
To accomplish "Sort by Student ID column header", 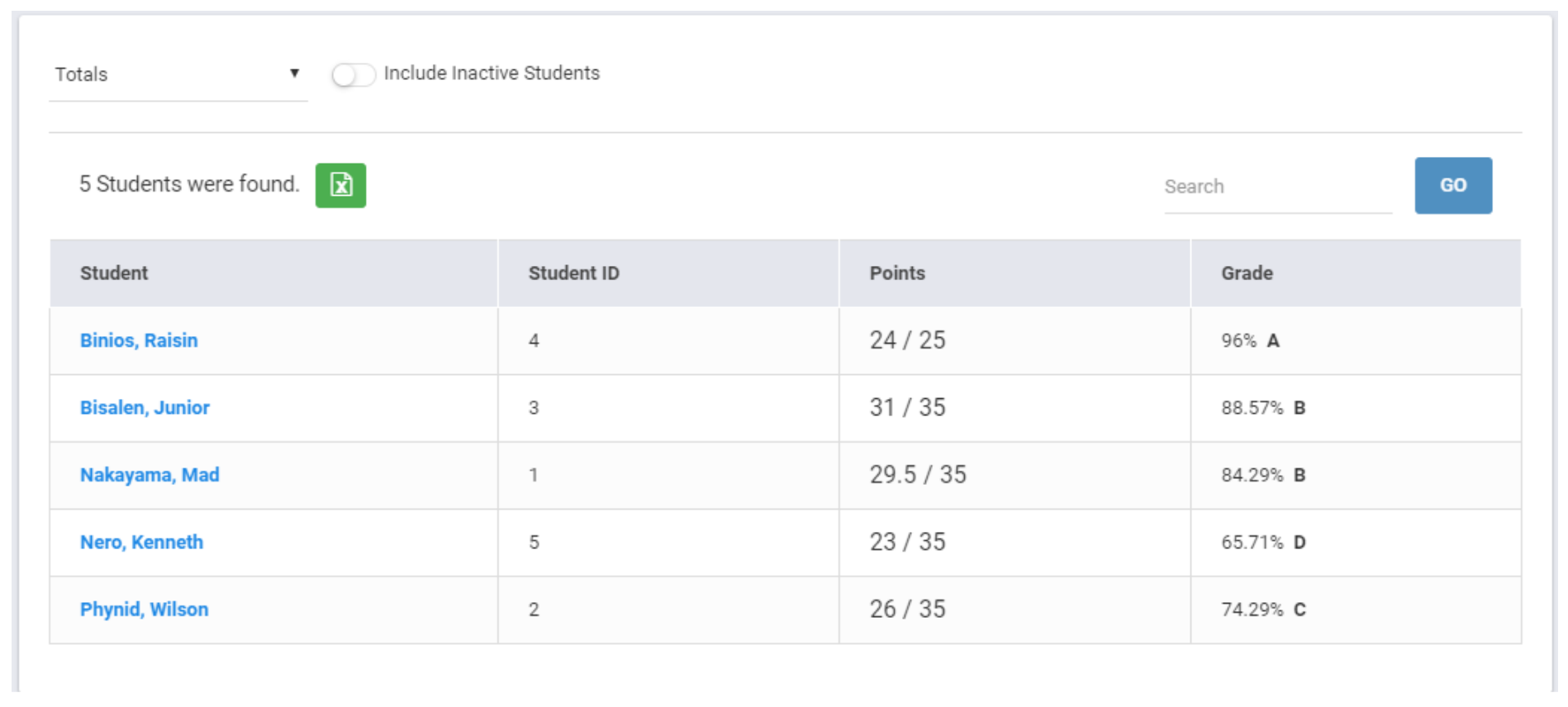I will pyautogui.click(x=573, y=273).
